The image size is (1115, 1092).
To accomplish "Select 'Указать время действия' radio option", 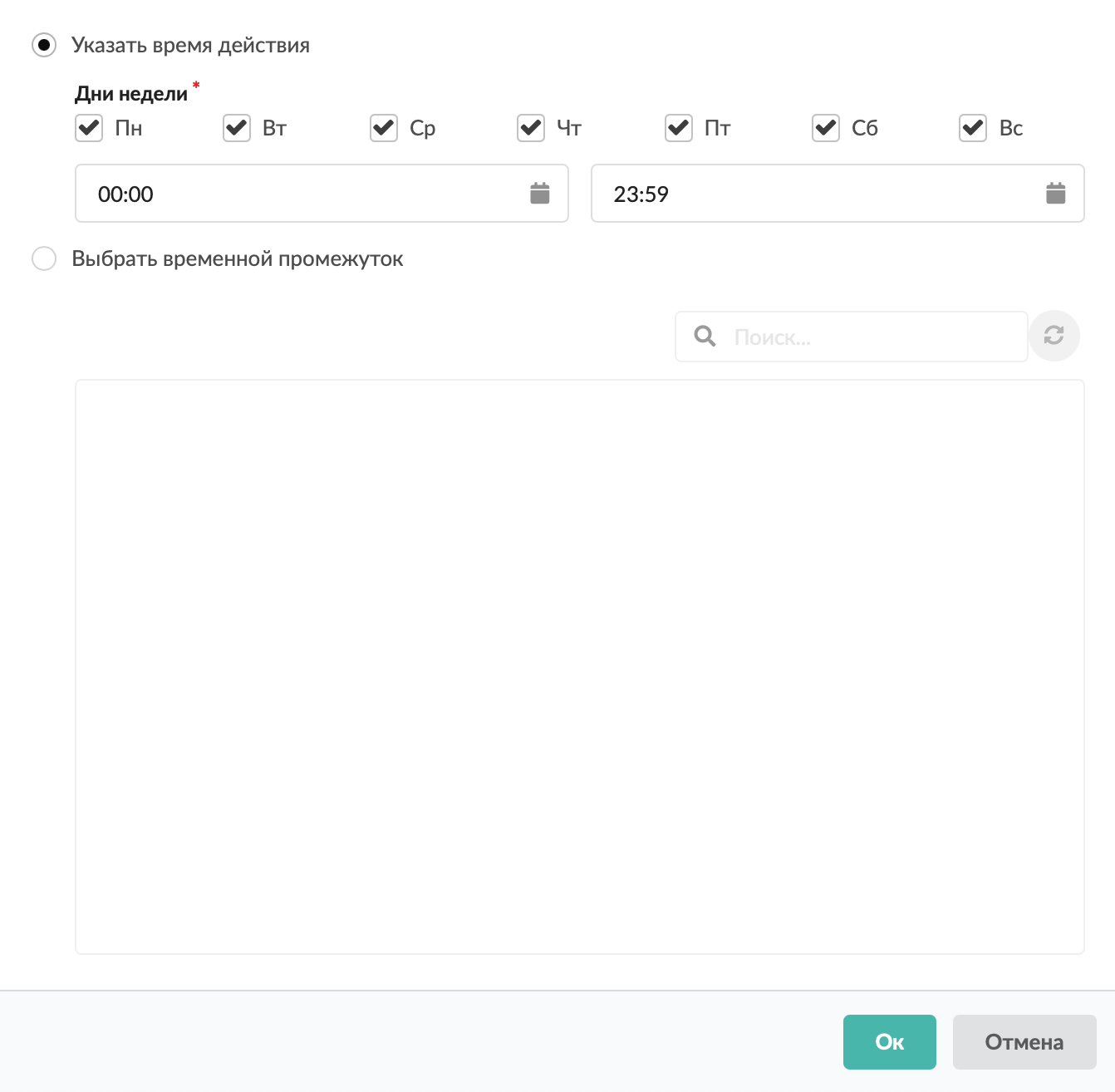I will (x=44, y=45).
